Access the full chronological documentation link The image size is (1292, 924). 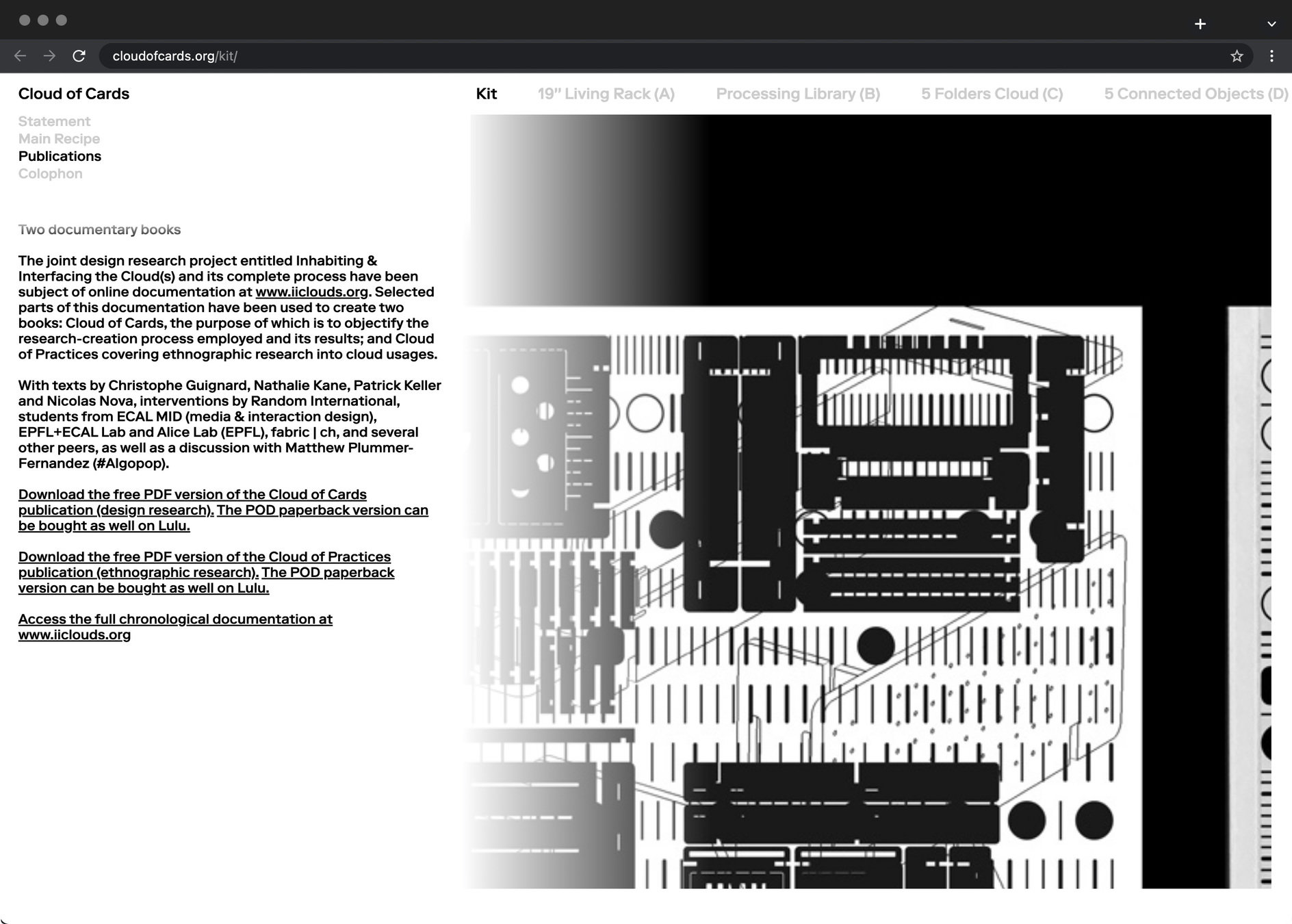pos(175,627)
